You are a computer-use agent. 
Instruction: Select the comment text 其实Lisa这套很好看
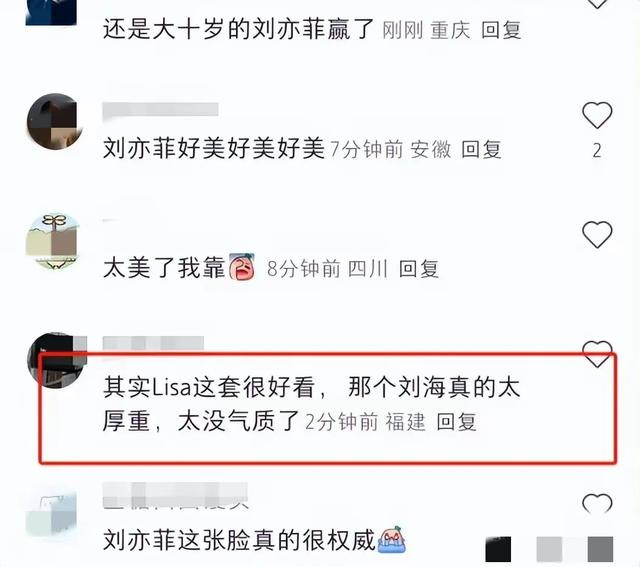(x=209, y=387)
